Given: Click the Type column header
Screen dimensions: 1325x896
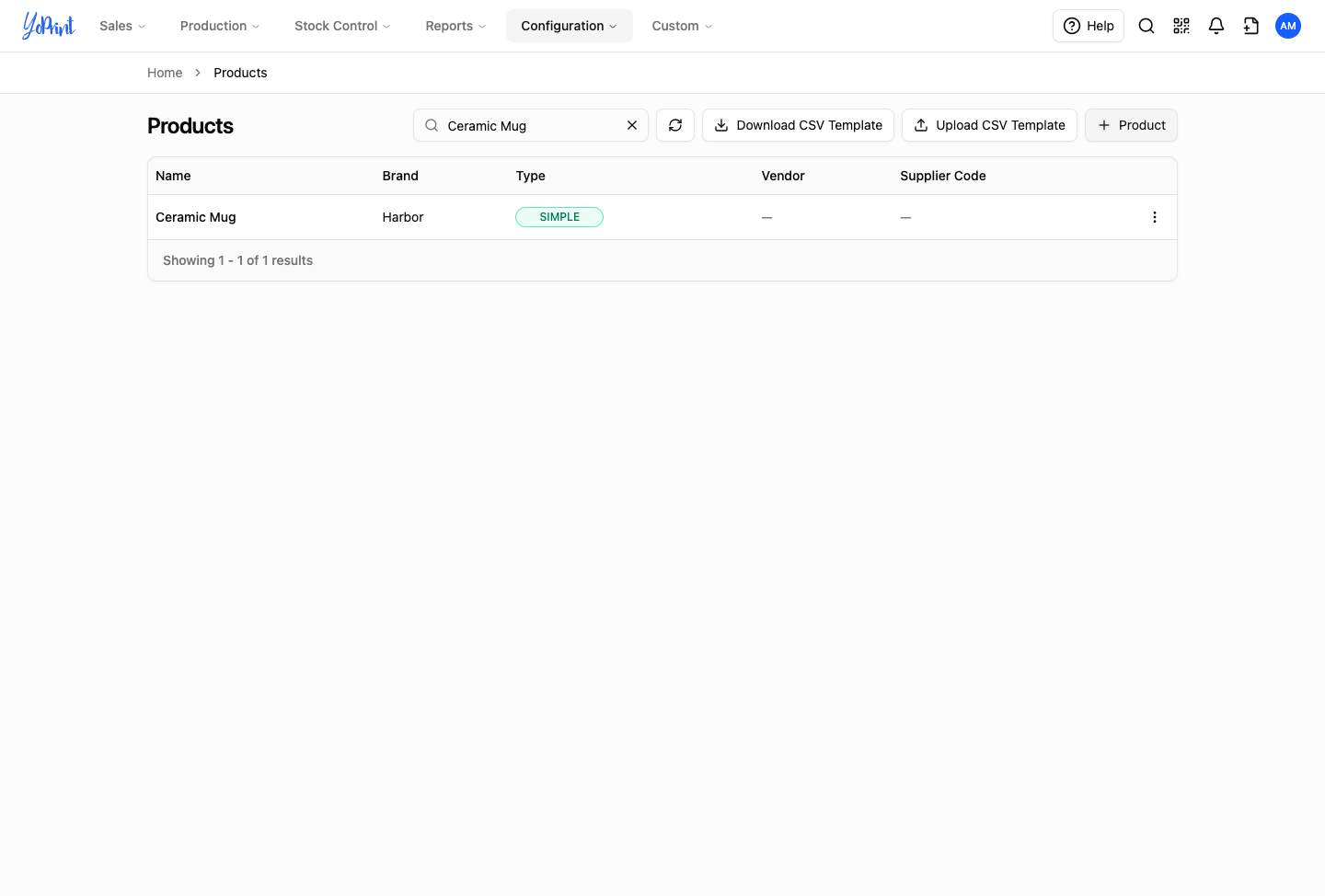Looking at the screenshot, I should pos(531,176).
